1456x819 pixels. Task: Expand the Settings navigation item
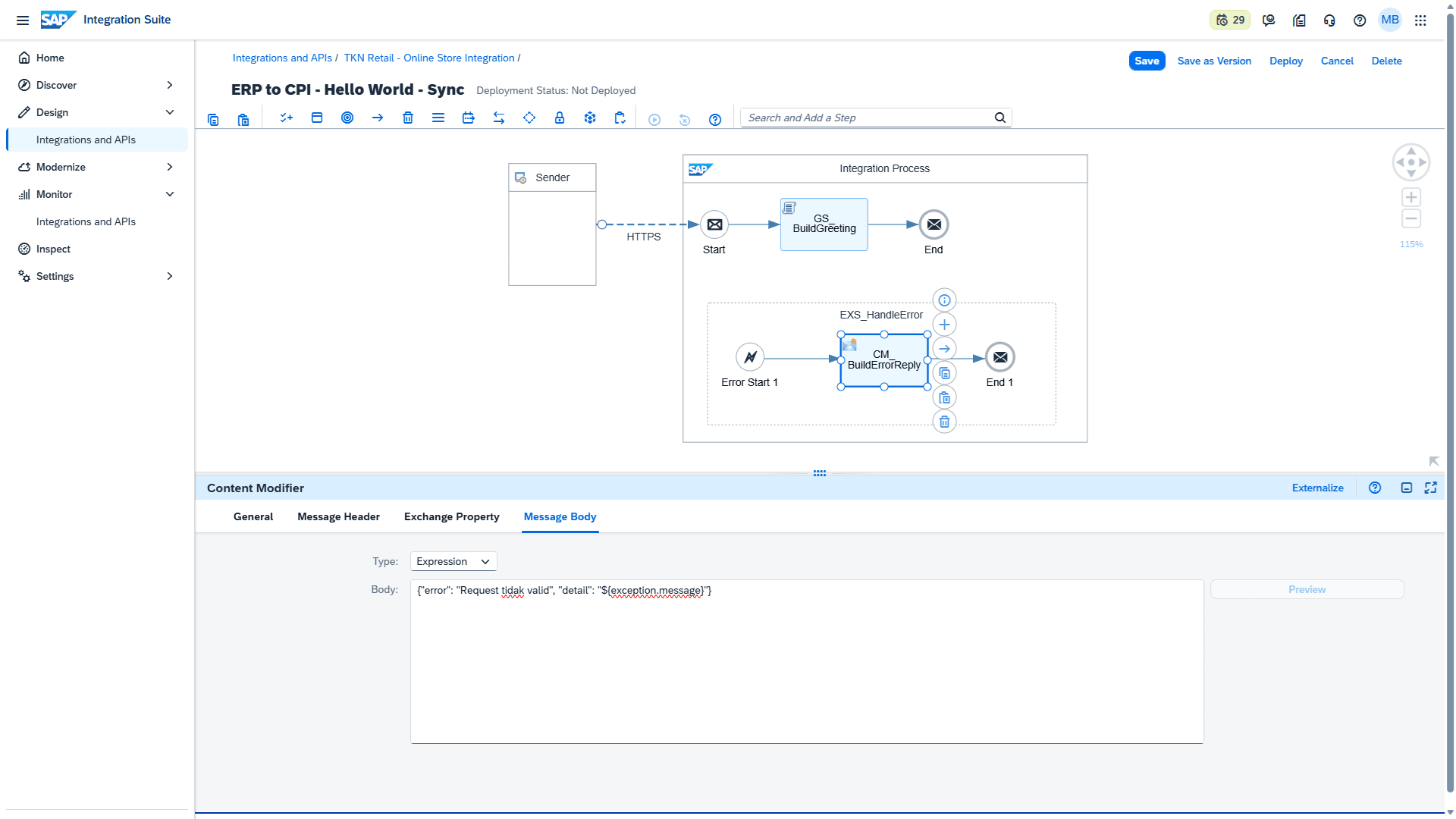tap(170, 276)
